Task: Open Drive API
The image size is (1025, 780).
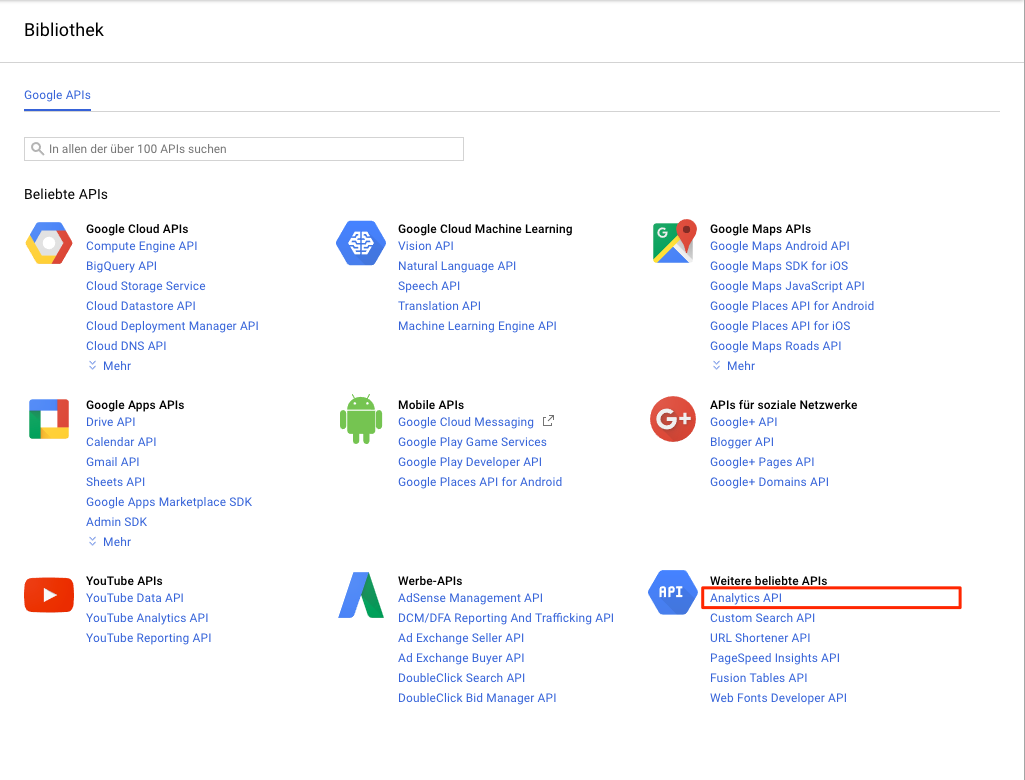Action: (x=111, y=422)
